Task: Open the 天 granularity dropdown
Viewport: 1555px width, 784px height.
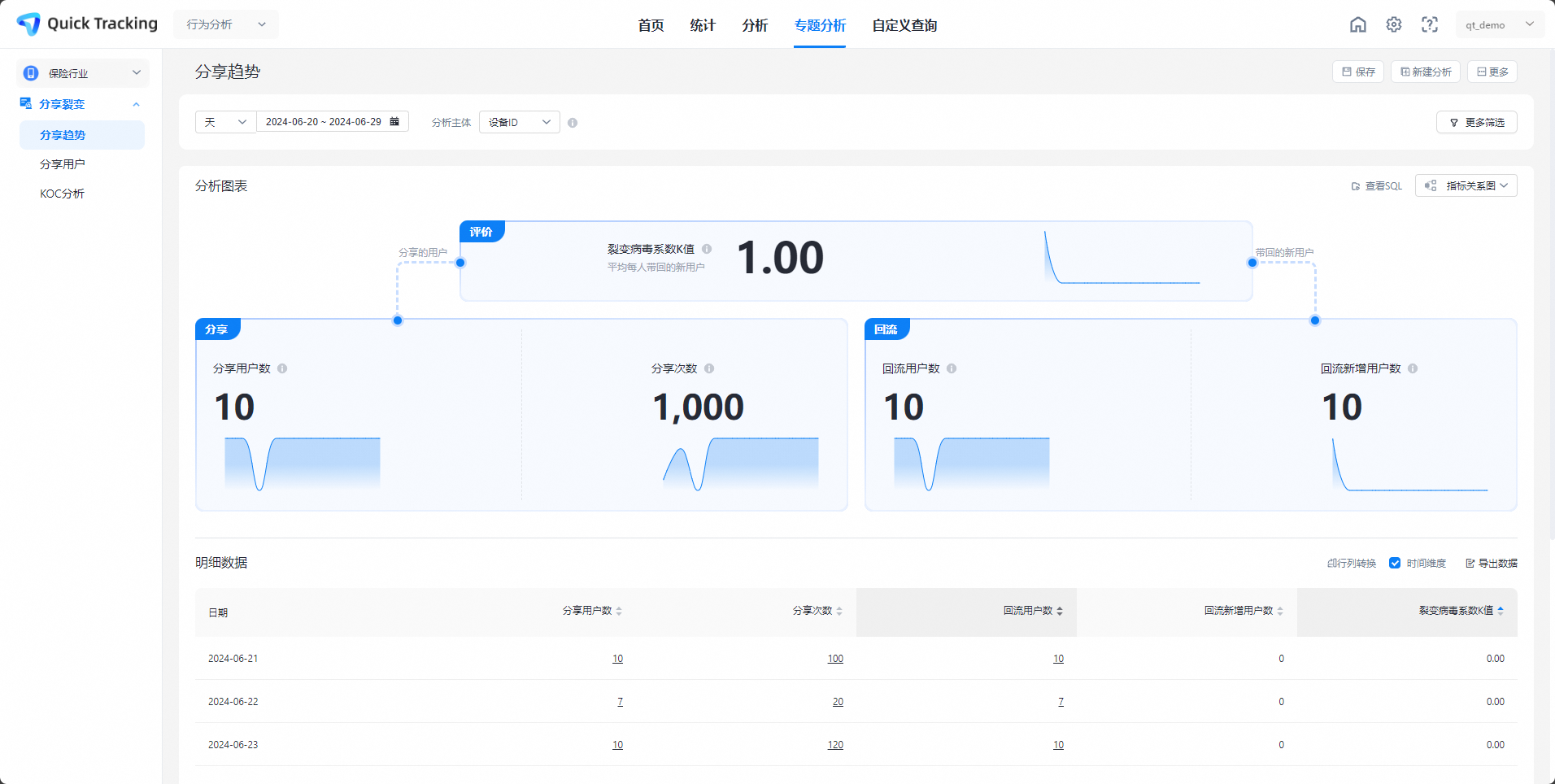Action: coord(226,122)
